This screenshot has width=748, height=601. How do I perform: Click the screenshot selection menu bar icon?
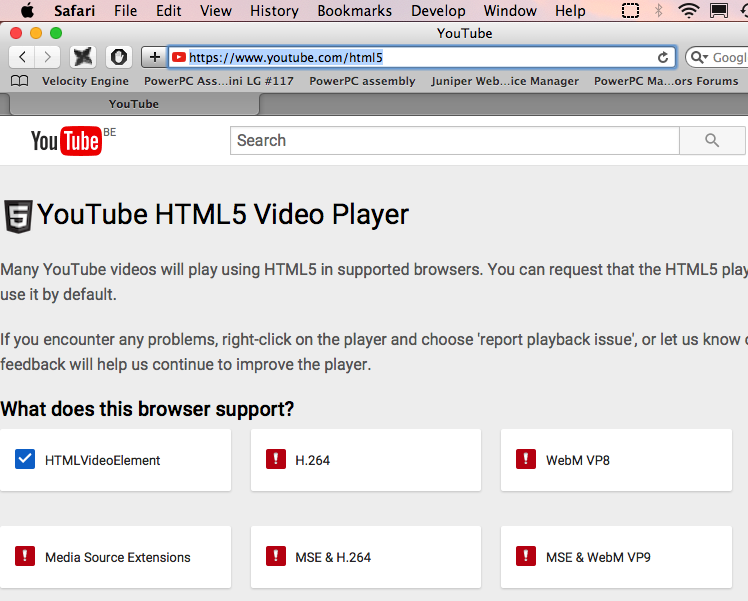[630, 10]
